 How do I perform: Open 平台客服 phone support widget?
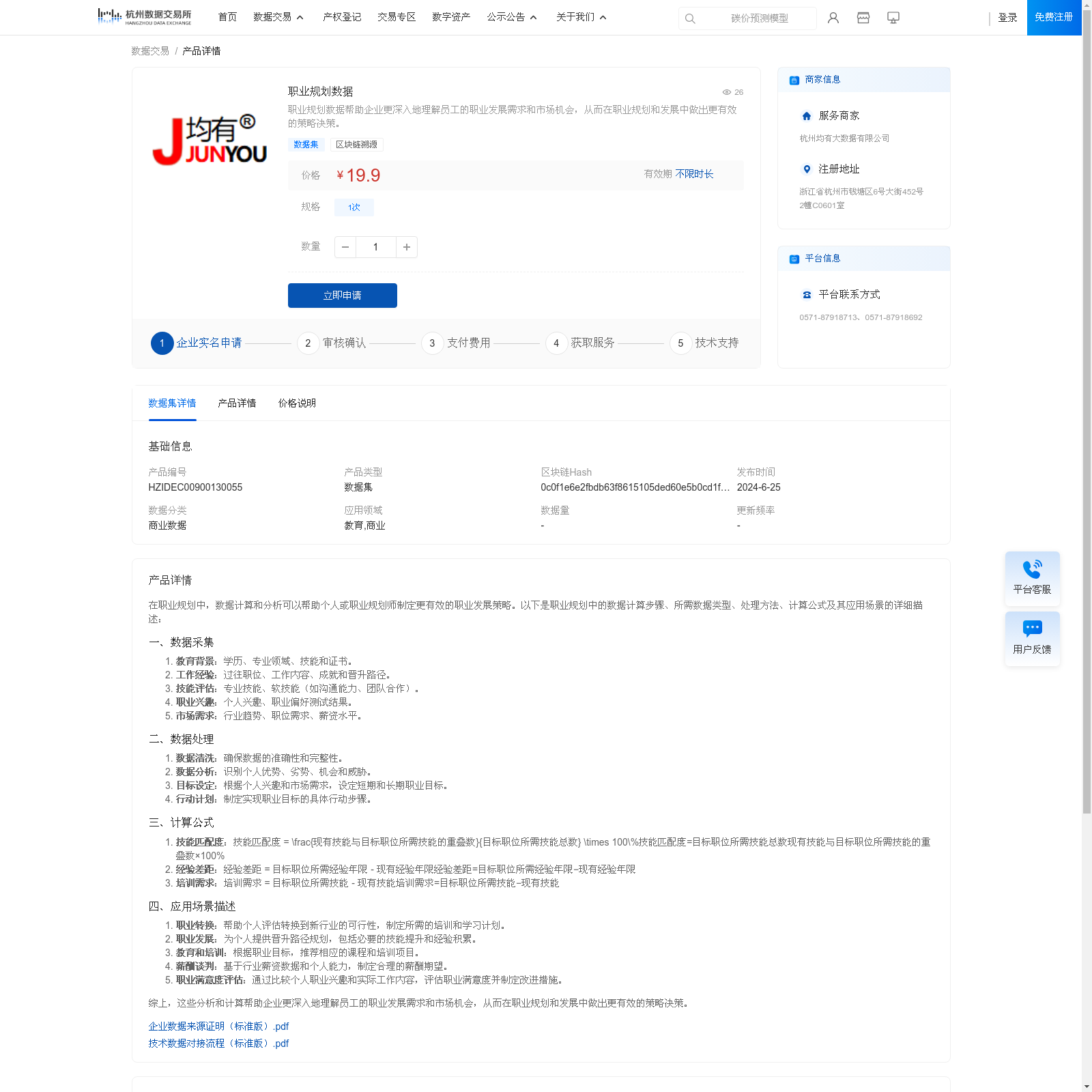point(1033,579)
